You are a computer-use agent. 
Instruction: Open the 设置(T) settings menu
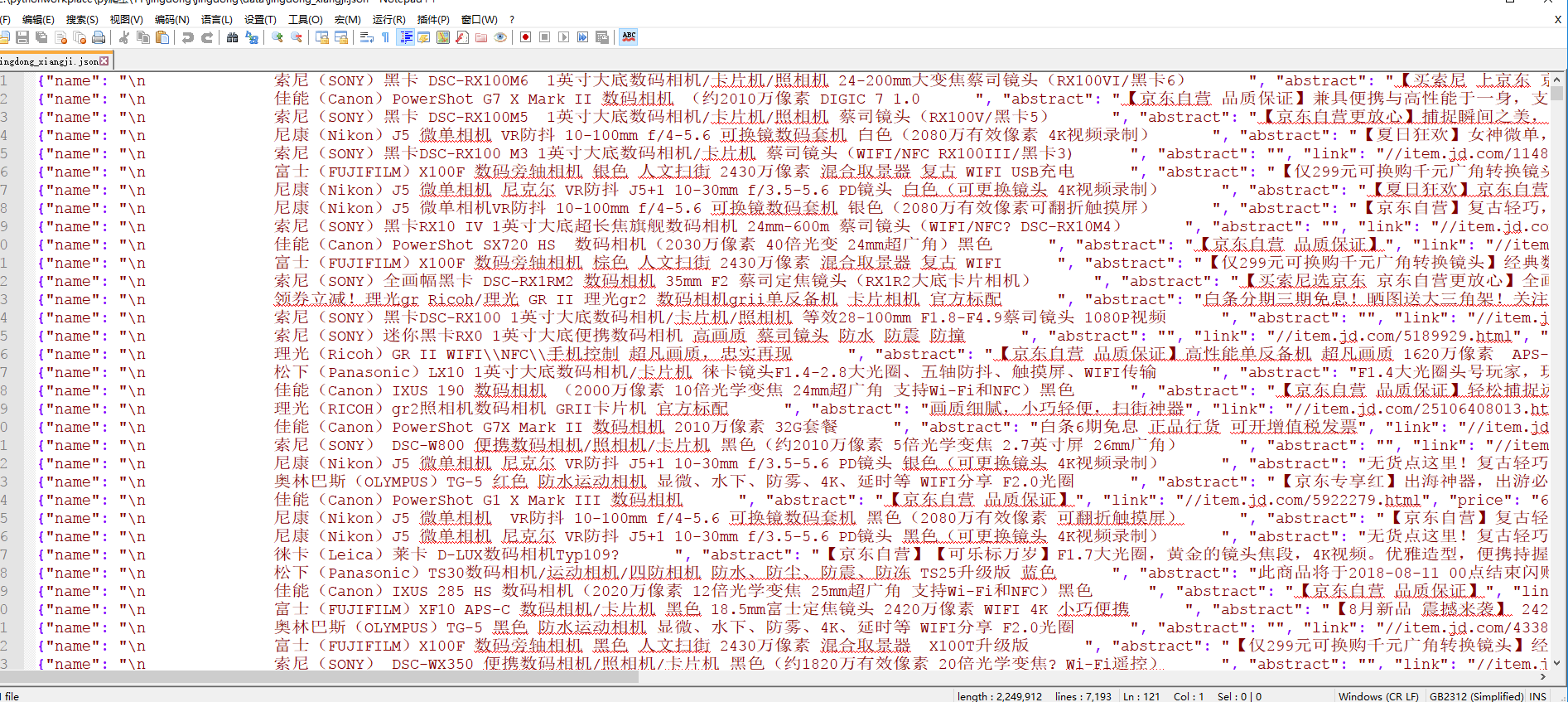pos(260,19)
